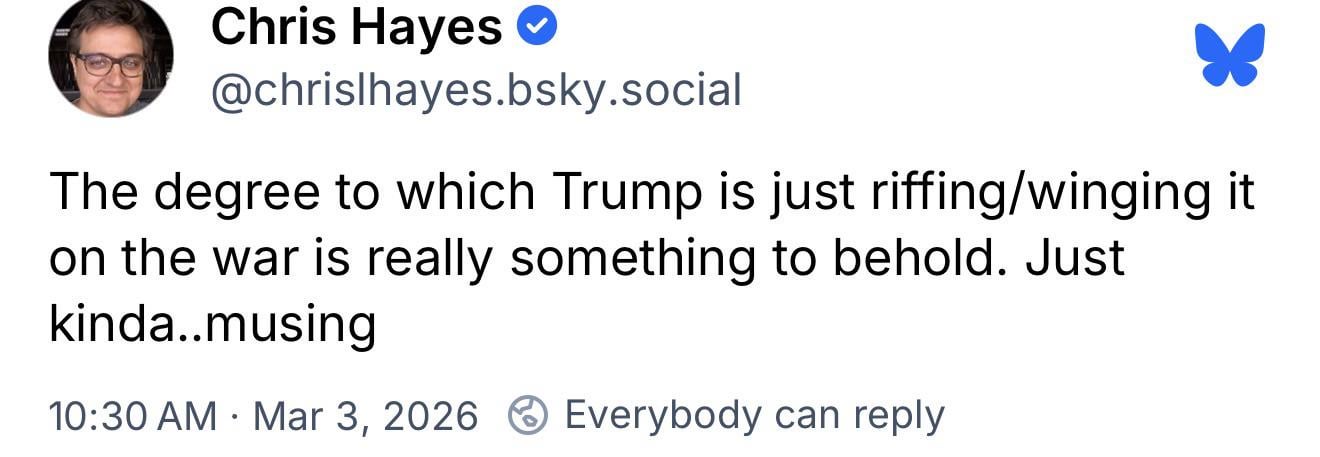Click the word Trump in the post
Screen dimensions: 1320x457
620,192
